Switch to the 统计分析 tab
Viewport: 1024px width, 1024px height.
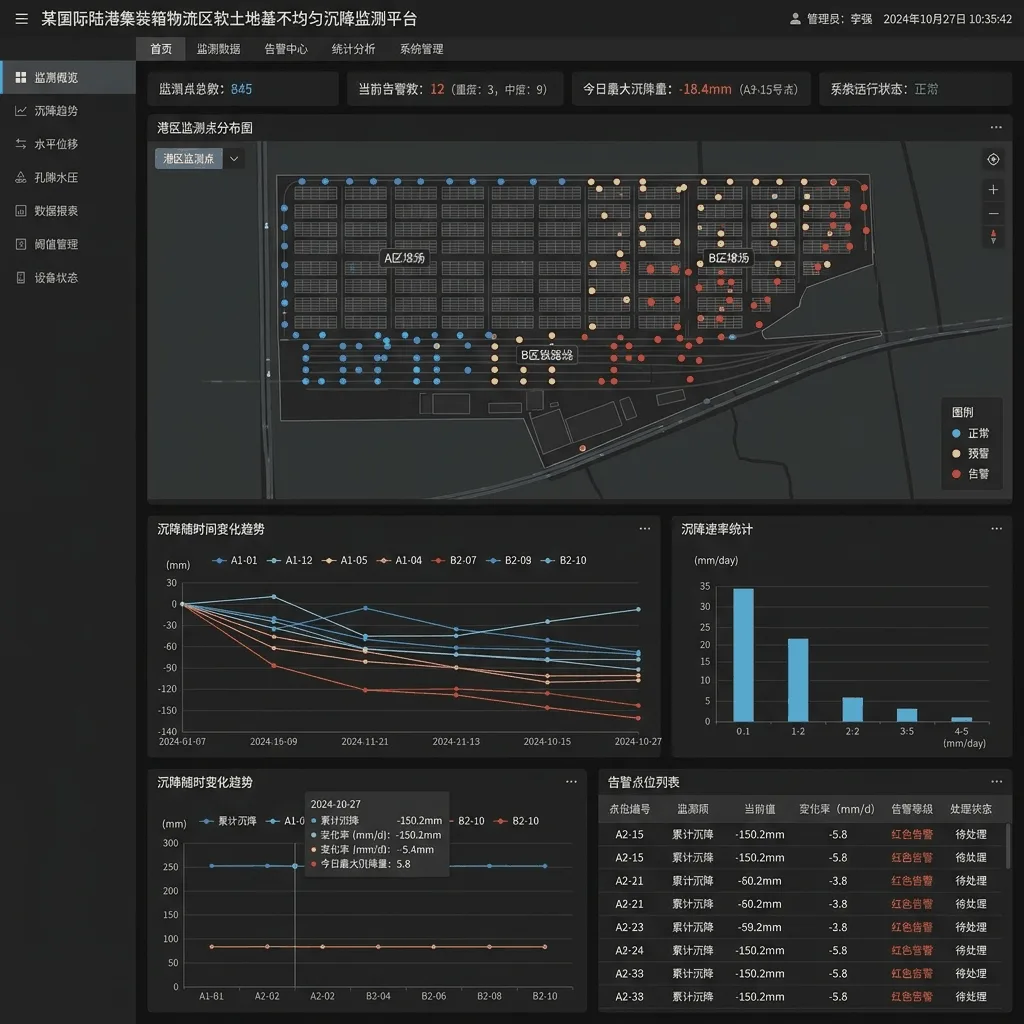[353, 49]
